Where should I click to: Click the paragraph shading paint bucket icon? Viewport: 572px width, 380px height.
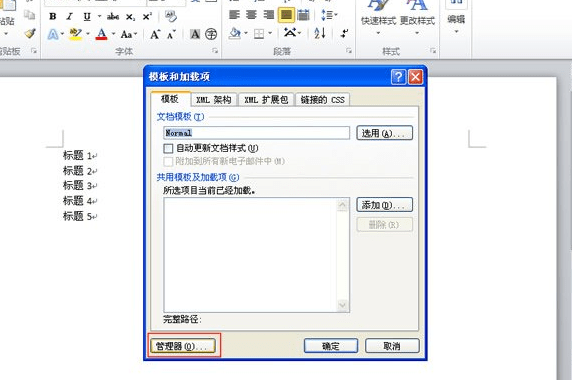pyautogui.click(x=235, y=34)
